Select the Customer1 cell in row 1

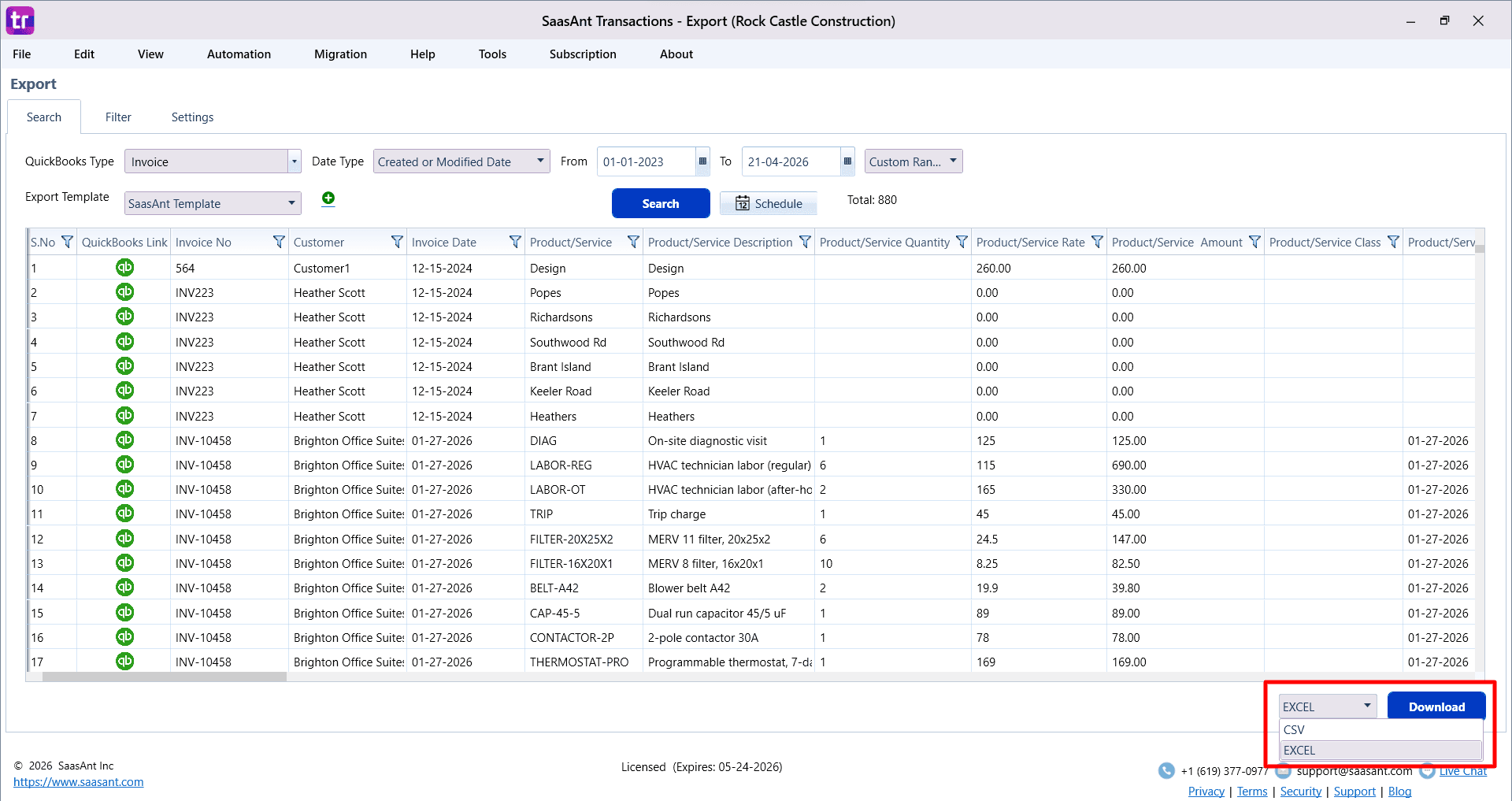click(347, 268)
